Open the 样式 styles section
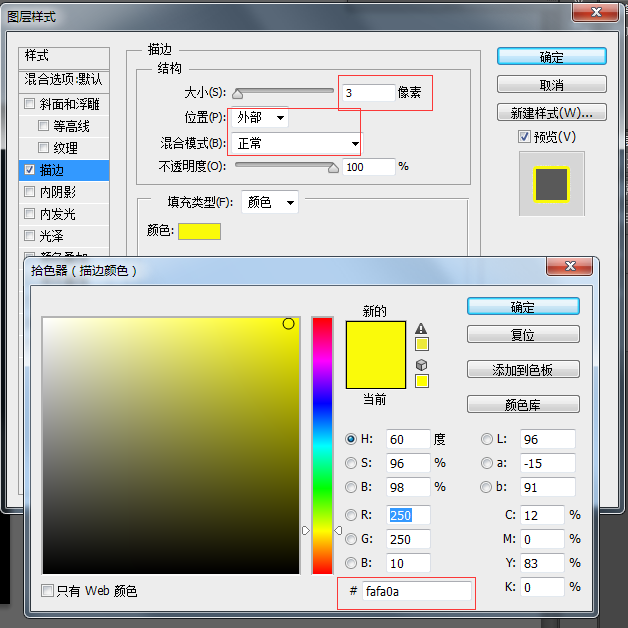The height and width of the screenshot is (628, 628). point(64,56)
